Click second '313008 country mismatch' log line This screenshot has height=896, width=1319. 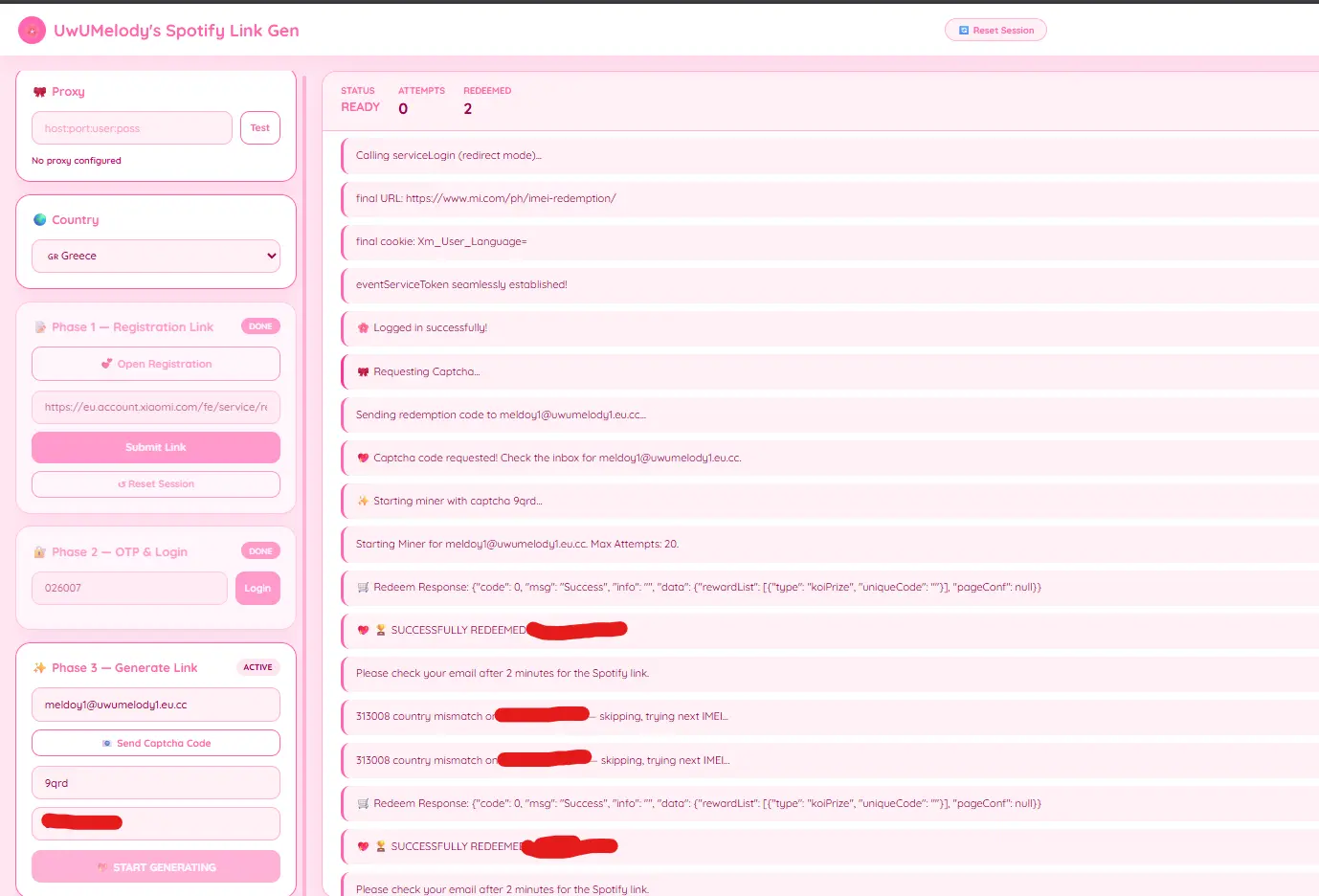pos(830,760)
